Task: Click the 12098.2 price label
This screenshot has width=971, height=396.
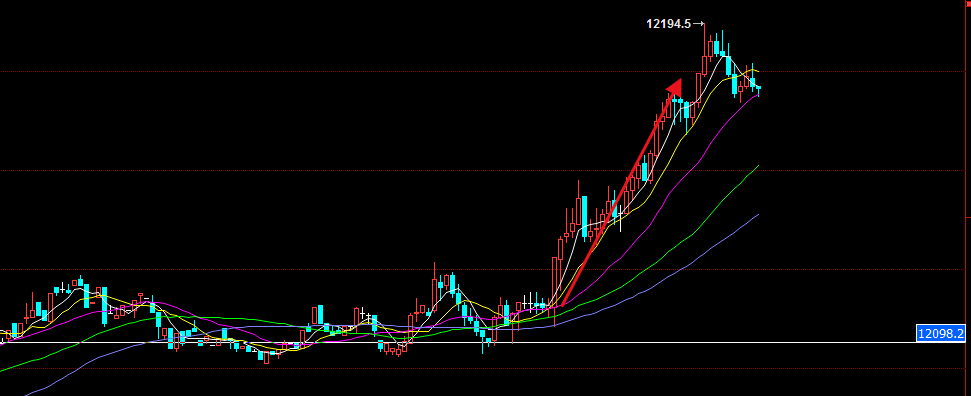Action: 940,334
